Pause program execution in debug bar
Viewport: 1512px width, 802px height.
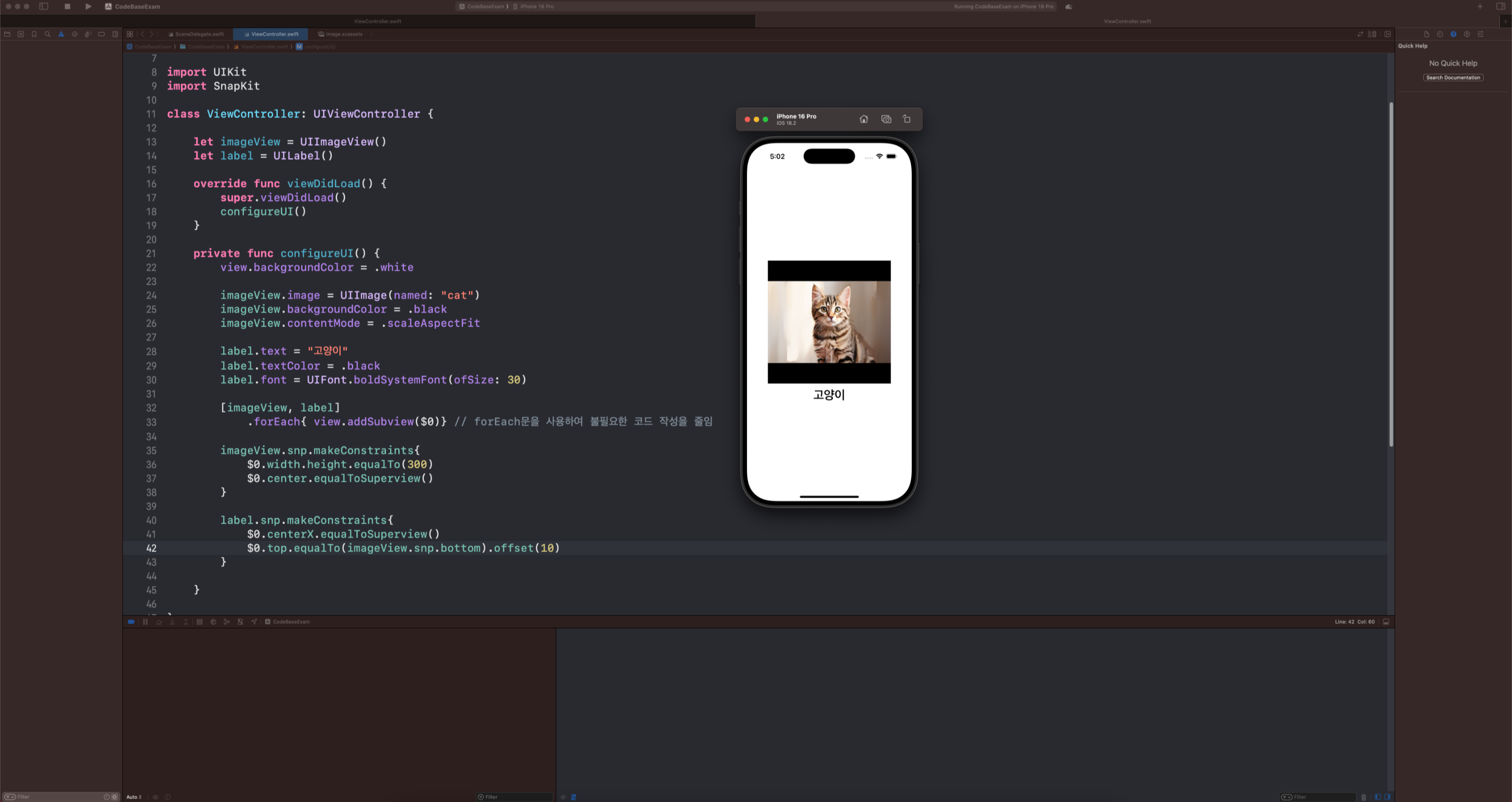click(145, 622)
